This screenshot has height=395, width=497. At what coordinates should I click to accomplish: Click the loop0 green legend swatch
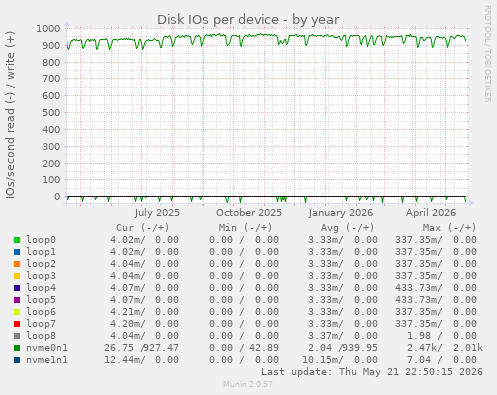tap(17, 240)
